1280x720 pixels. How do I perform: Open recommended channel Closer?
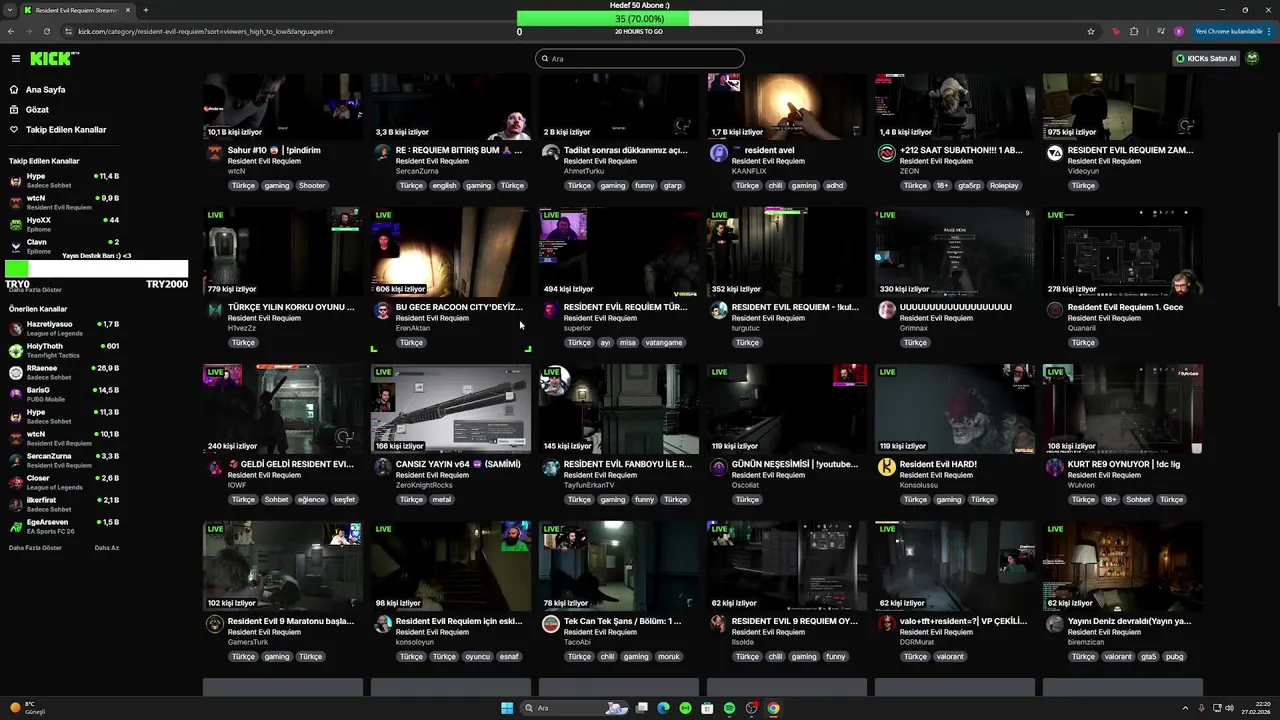(x=64, y=482)
